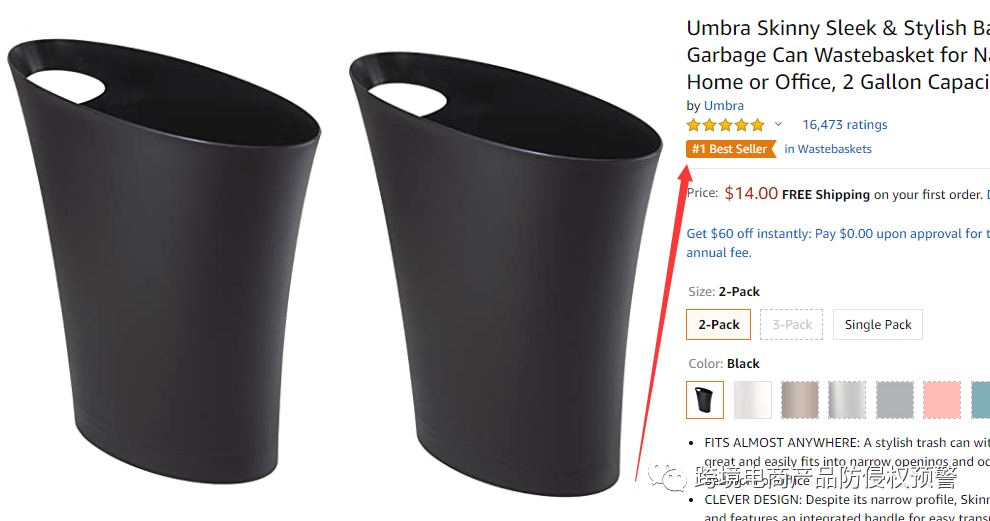Select the 3-Pack size option
Screen dimensions: 990x521
tap(792, 324)
